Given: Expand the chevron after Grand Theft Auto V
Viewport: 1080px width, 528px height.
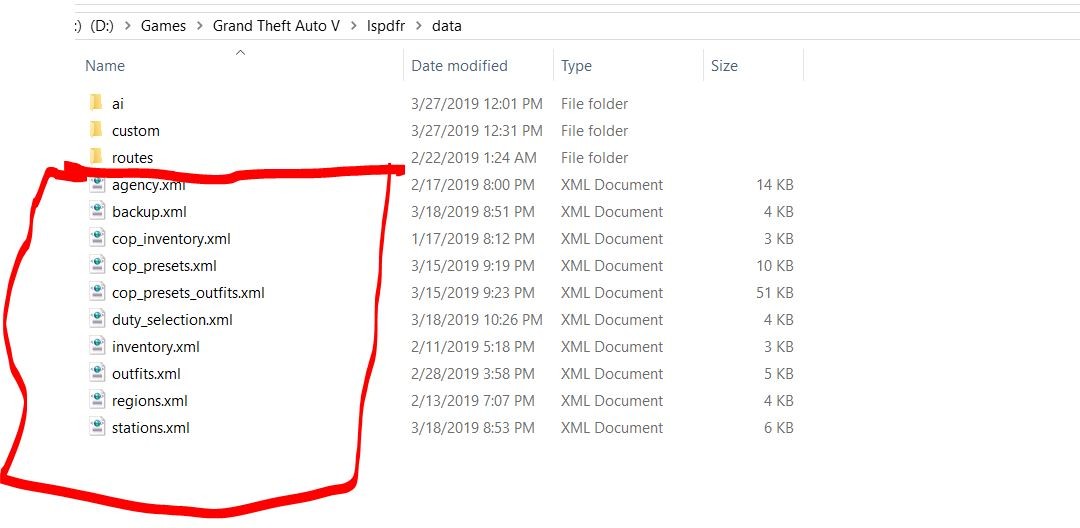Looking at the screenshot, I should (354, 26).
